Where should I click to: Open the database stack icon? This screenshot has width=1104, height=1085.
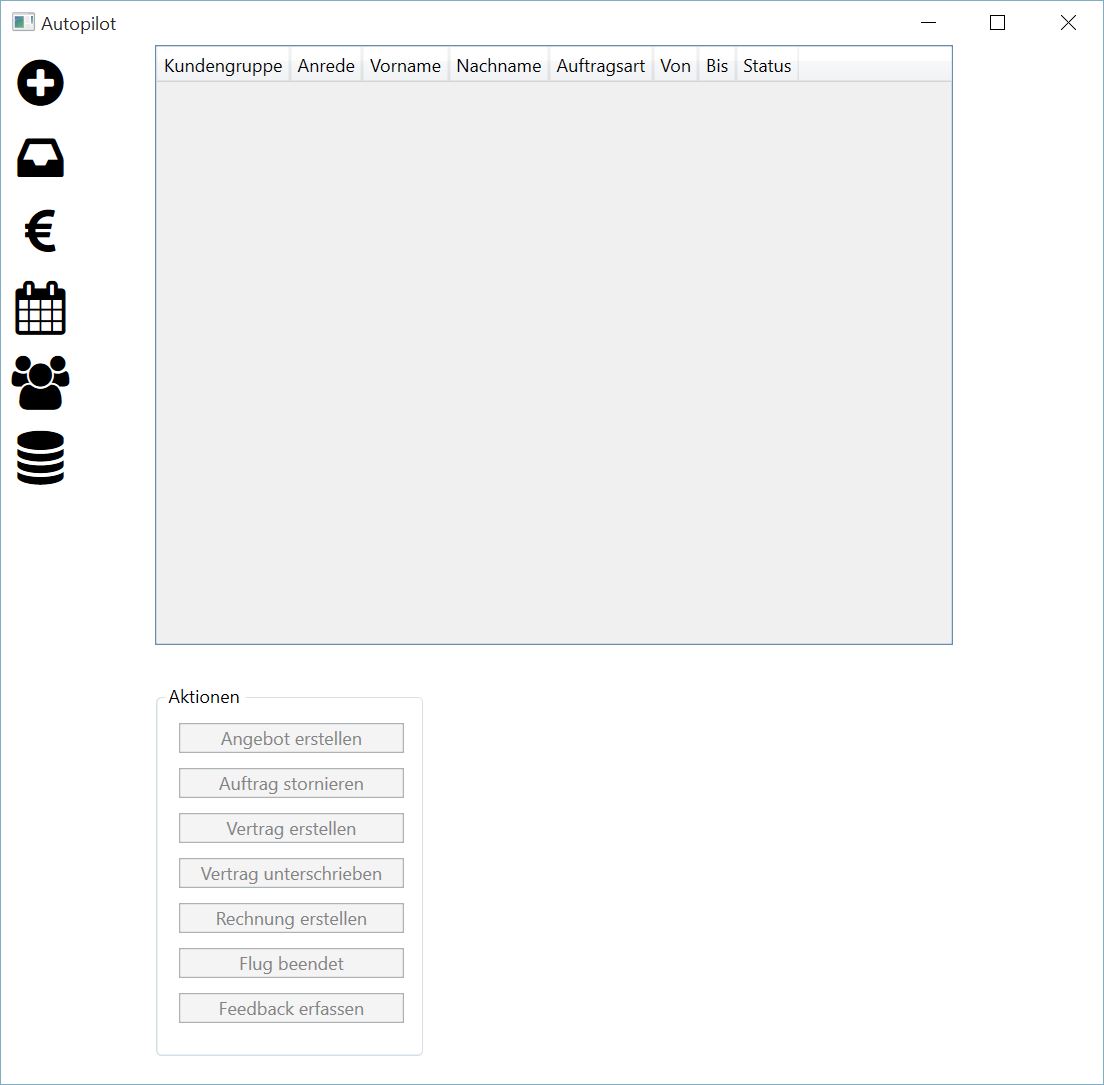pyautogui.click(x=40, y=458)
